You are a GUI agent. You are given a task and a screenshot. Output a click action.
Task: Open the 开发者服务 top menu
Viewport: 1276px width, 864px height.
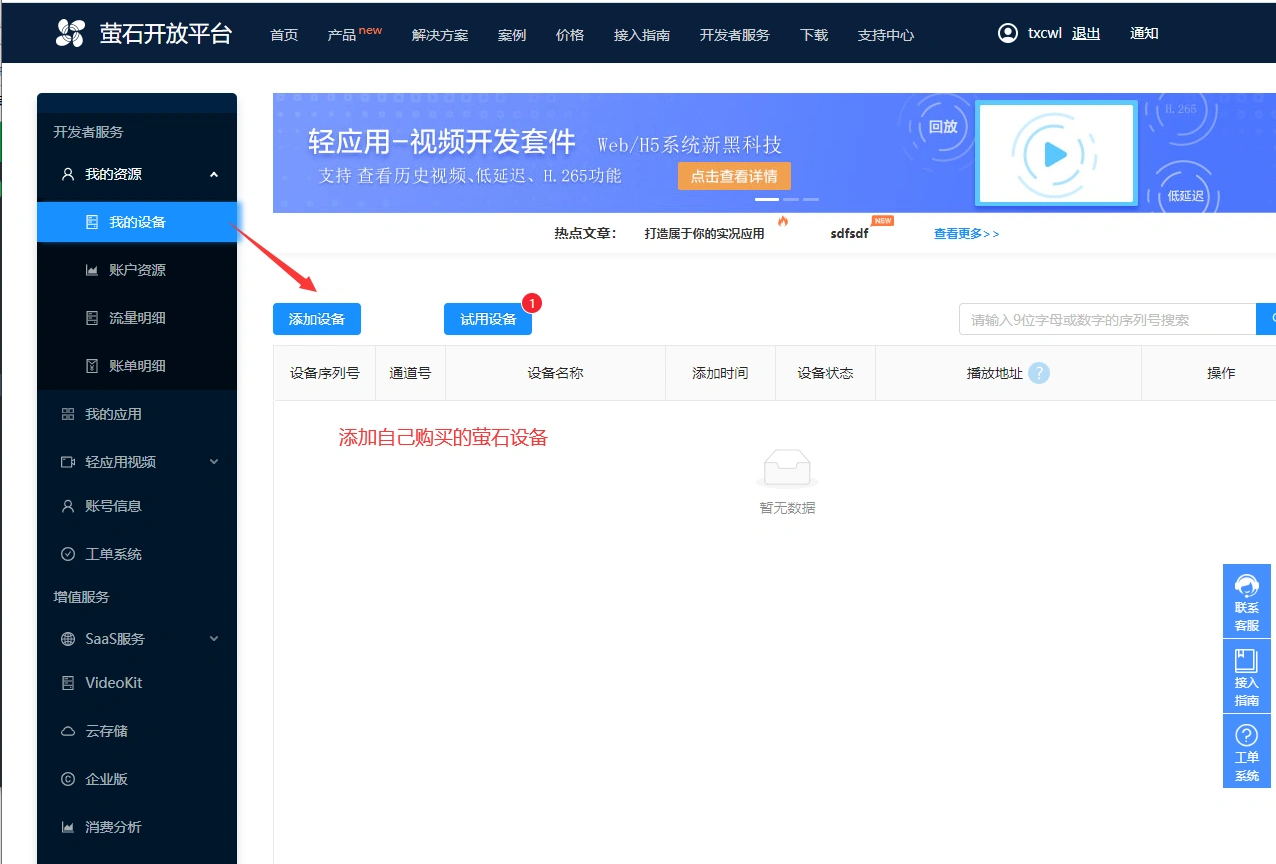[735, 34]
